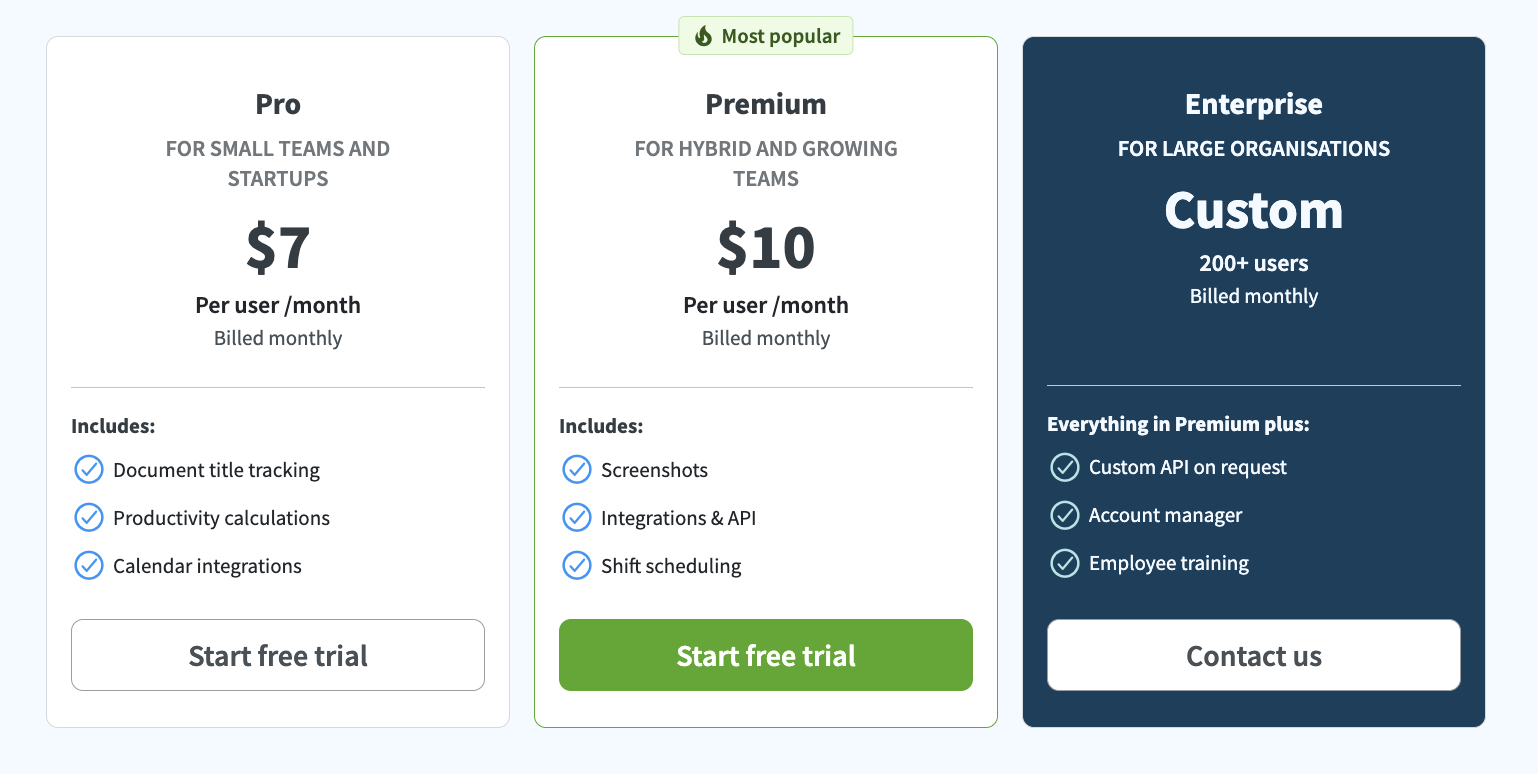Image resolution: width=1538 pixels, height=774 pixels.
Task: Click the Enterprise plan heading
Action: point(1254,104)
